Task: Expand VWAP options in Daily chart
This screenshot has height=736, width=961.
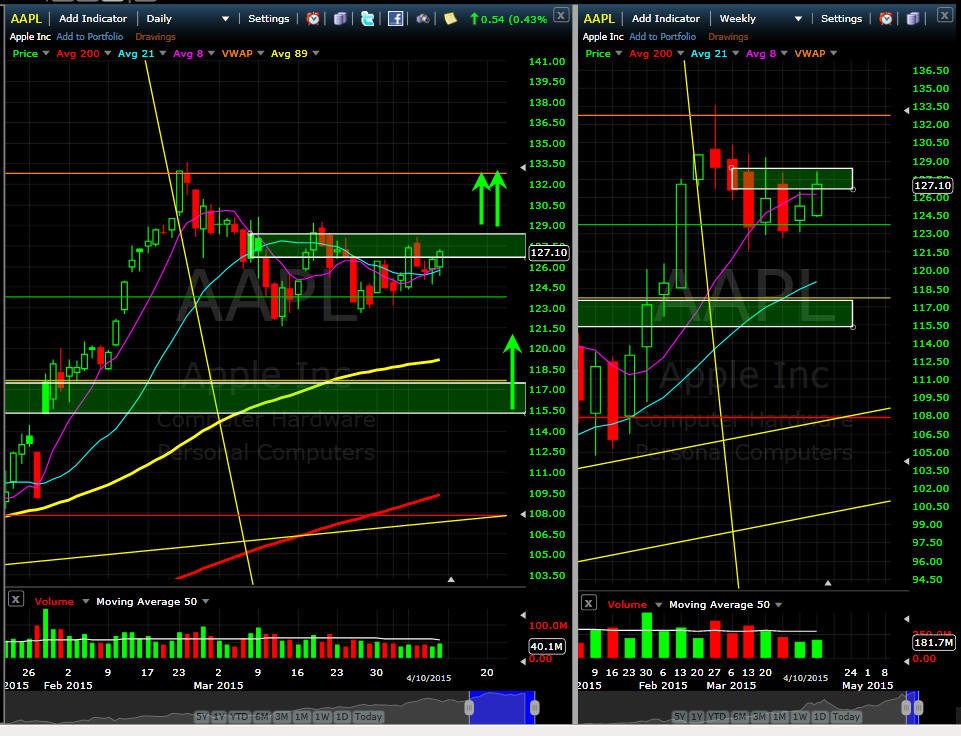Action: [260, 53]
